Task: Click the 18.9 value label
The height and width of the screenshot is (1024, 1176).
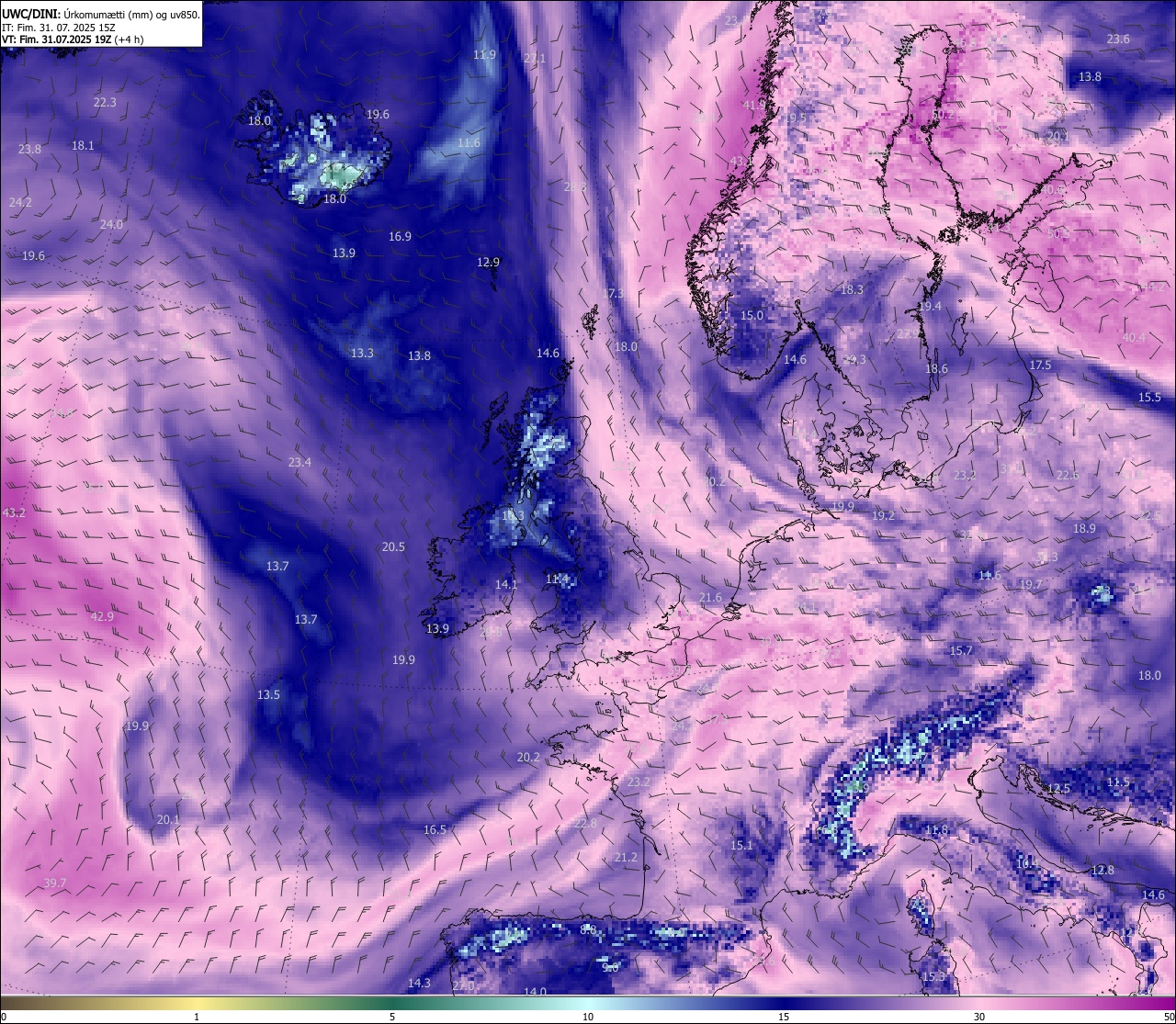Action: [1084, 528]
